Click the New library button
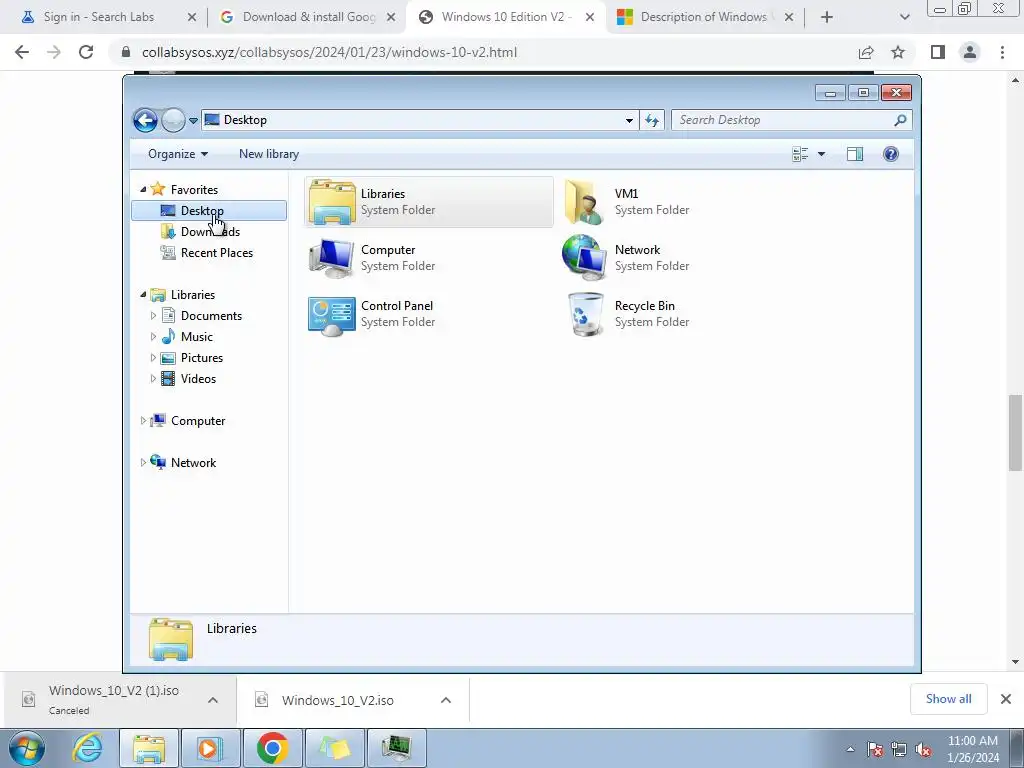The width and height of the screenshot is (1024, 768). click(x=268, y=154)
